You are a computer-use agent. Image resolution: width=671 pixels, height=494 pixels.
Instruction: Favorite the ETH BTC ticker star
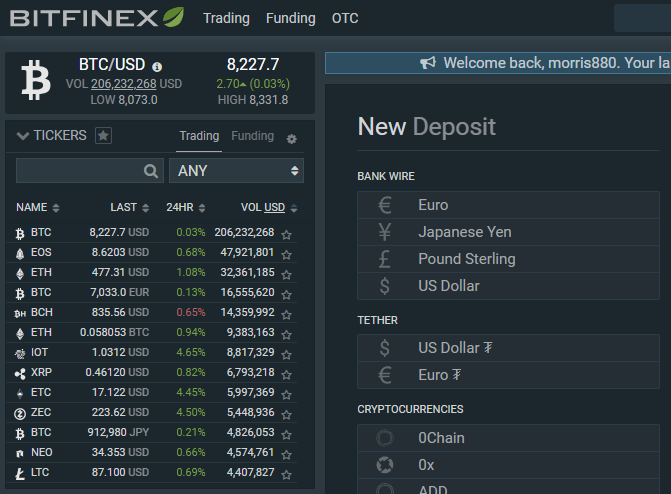286,334
